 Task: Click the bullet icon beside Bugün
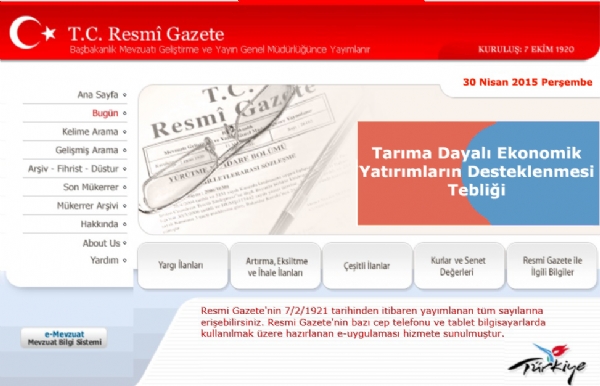[124, 113]
